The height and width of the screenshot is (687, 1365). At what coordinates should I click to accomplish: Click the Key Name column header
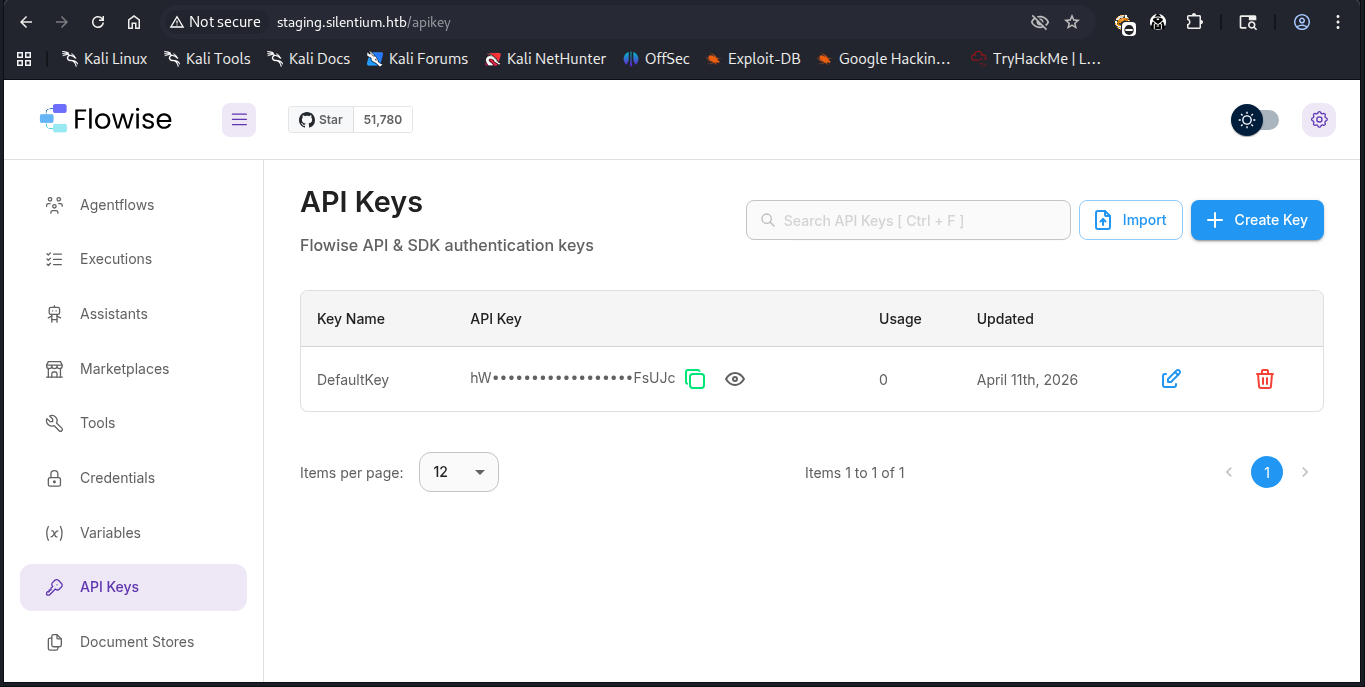click(351, 319)
